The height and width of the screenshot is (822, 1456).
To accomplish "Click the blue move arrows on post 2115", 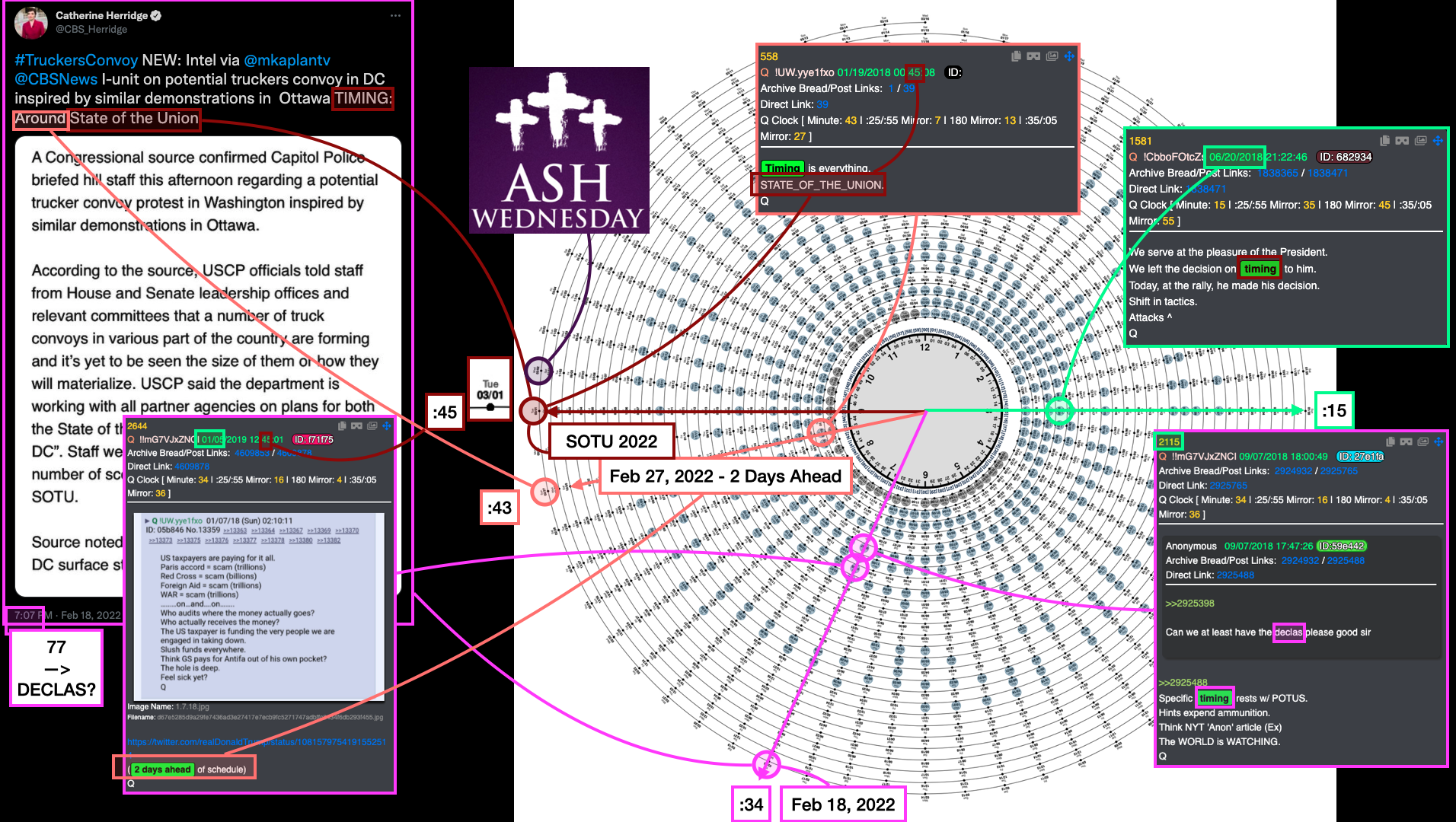I will (x=1438, y=441).
